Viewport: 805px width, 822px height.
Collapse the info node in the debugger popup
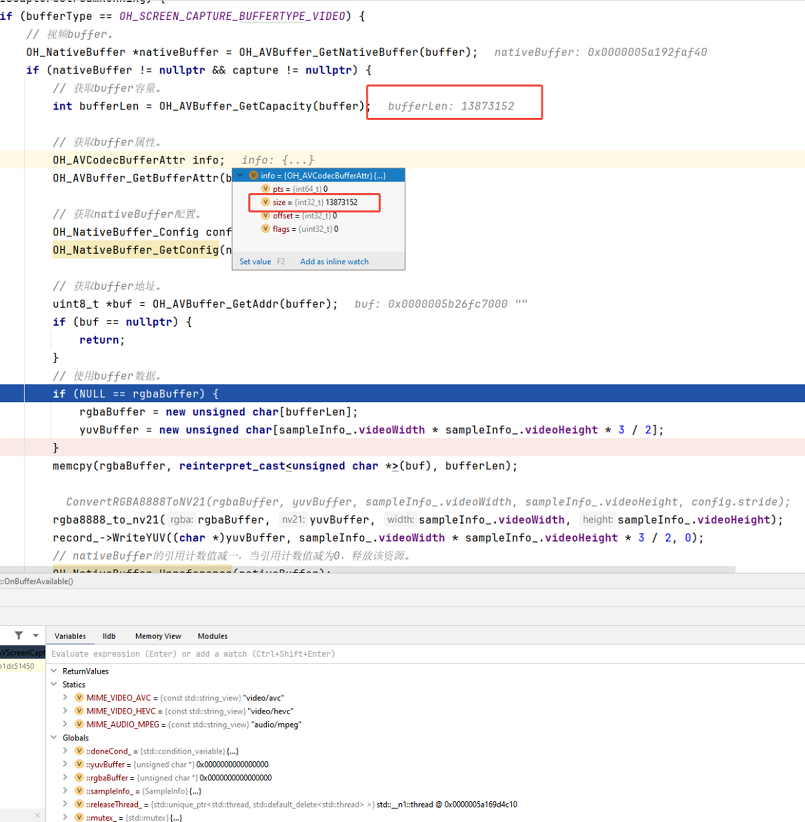240,175
